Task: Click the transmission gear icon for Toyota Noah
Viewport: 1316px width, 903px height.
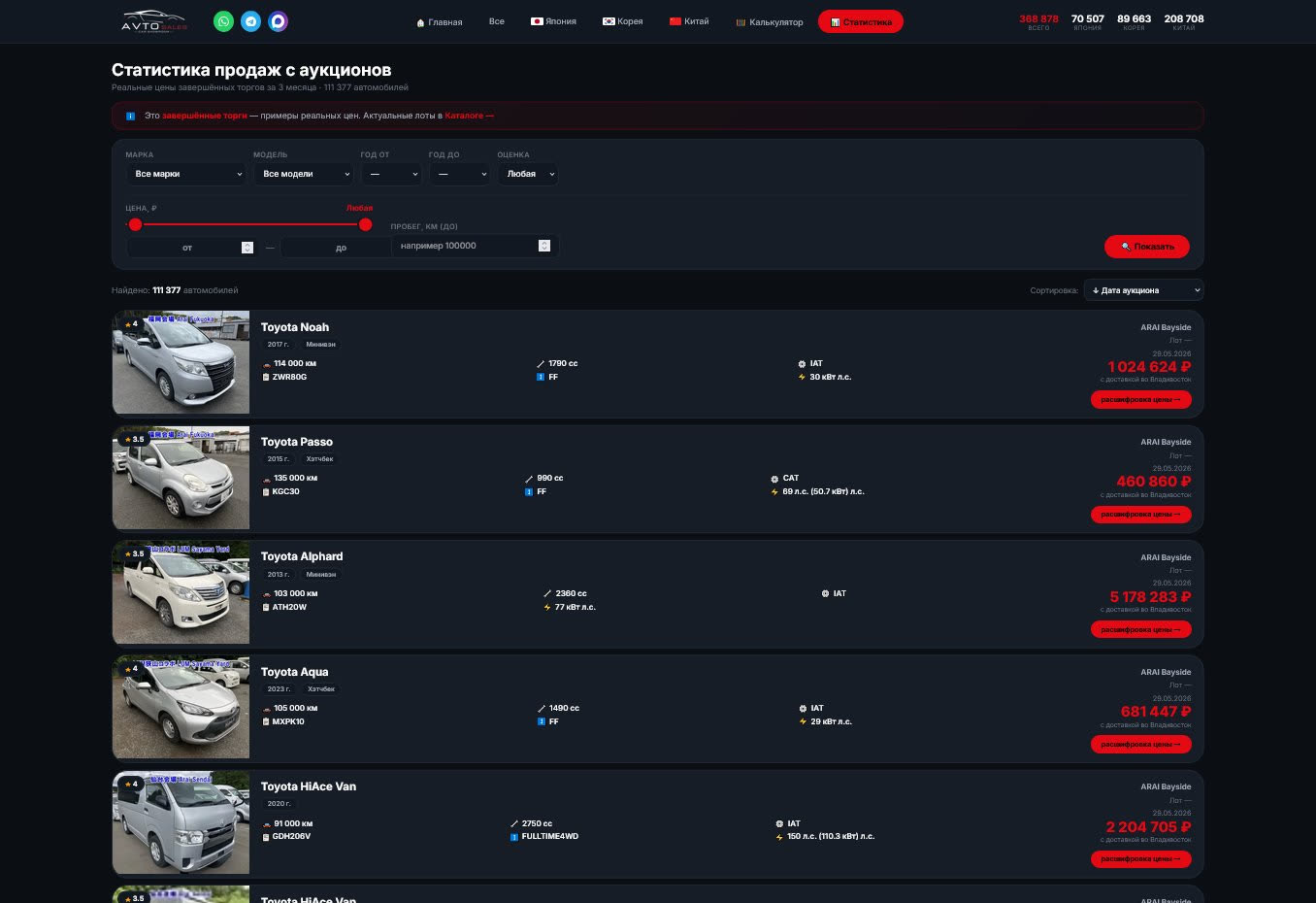Action: (x=802, y=364)
